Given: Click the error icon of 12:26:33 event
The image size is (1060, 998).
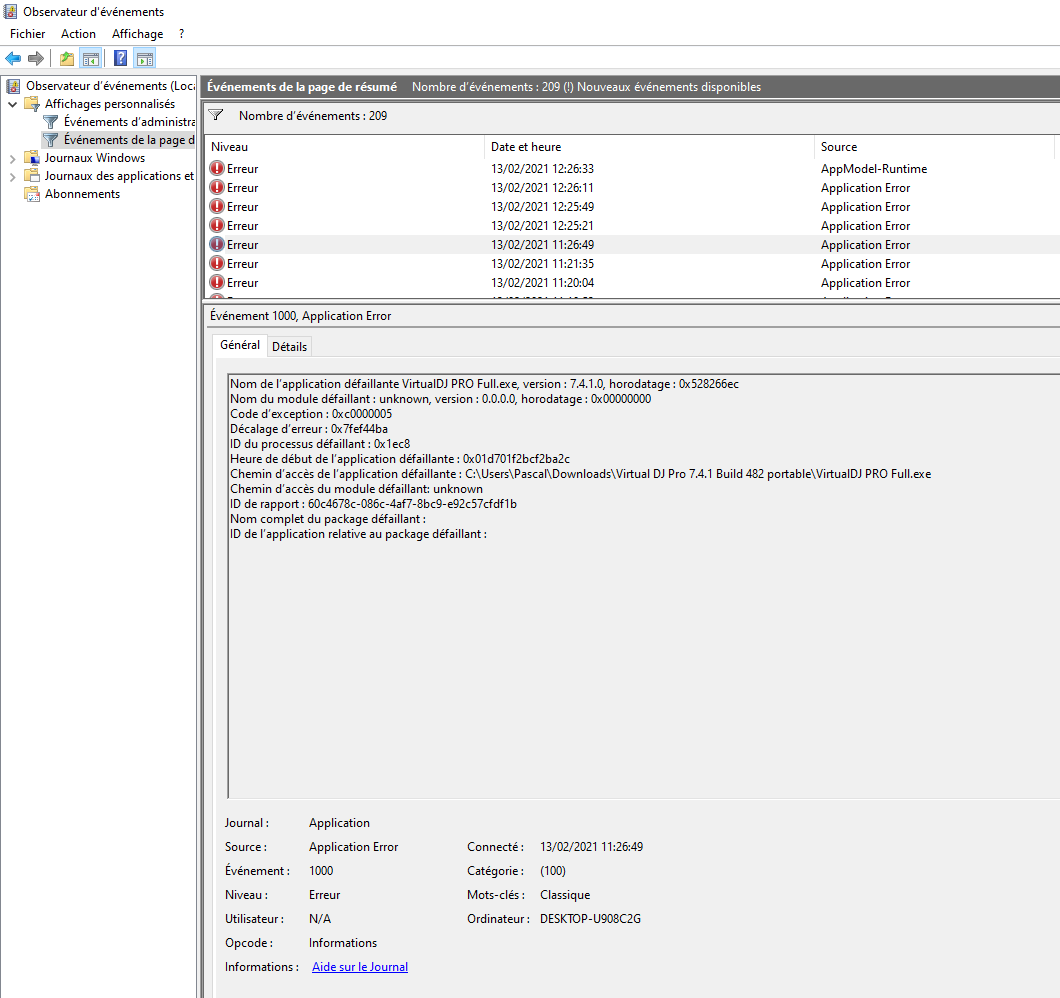Looking at the screenshot, I should 217,168.
